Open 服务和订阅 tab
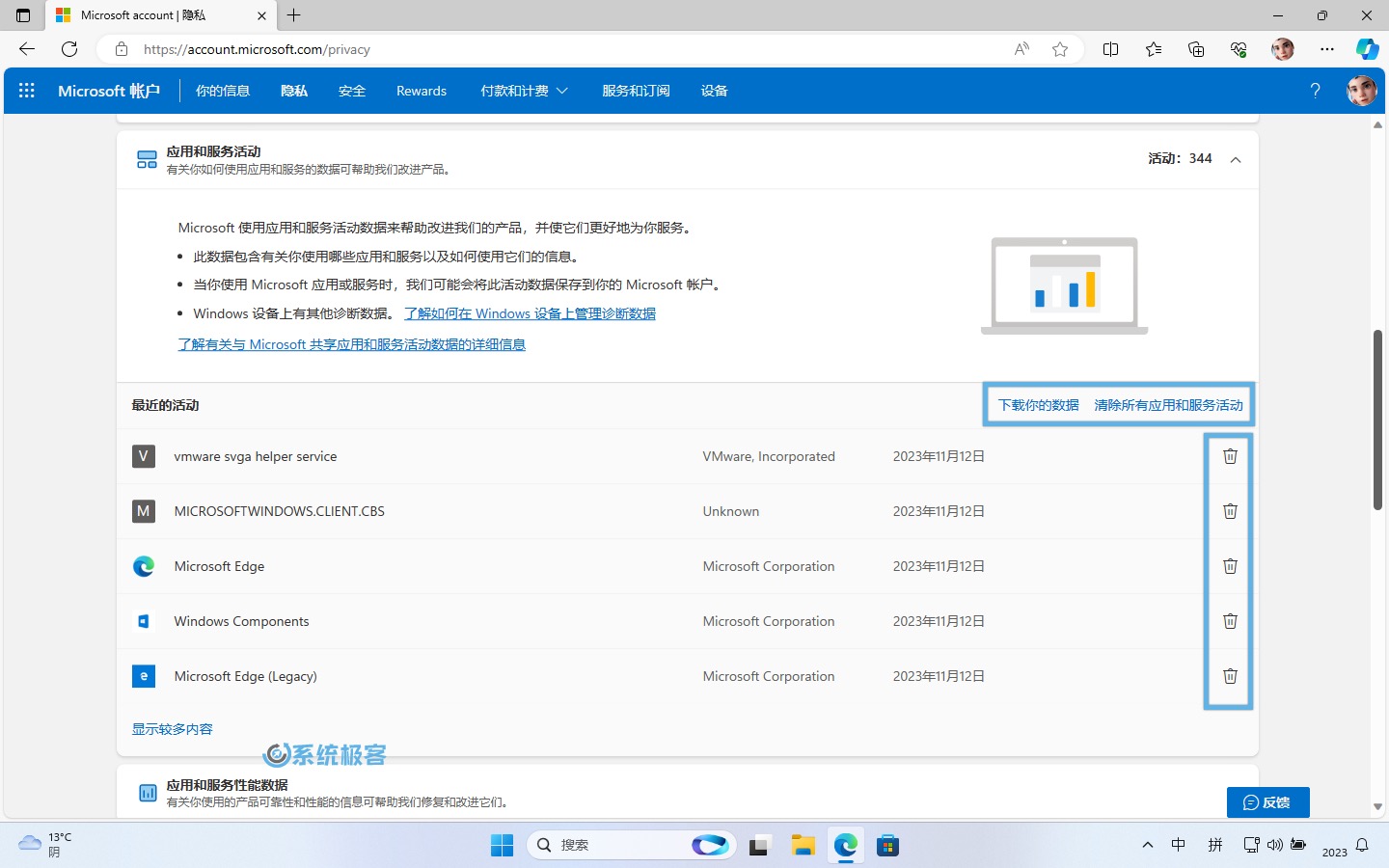This screenshot has height=868, width=1389. tap(636, 91)
